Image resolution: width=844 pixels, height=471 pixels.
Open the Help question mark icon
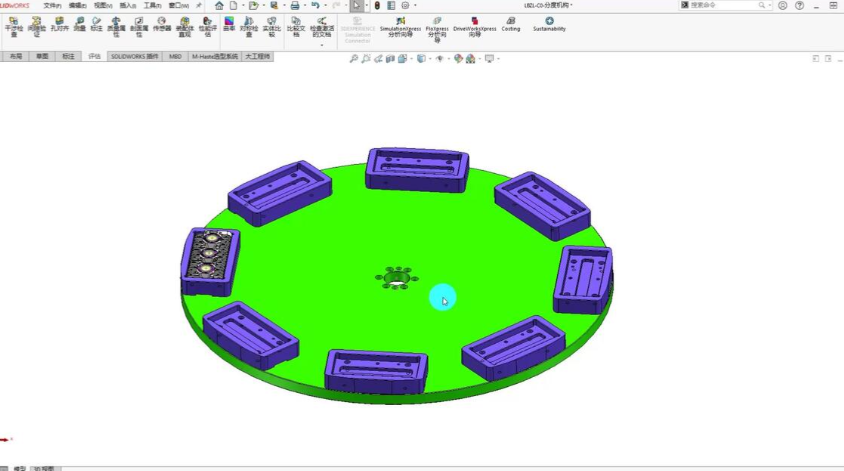[800, 5]
